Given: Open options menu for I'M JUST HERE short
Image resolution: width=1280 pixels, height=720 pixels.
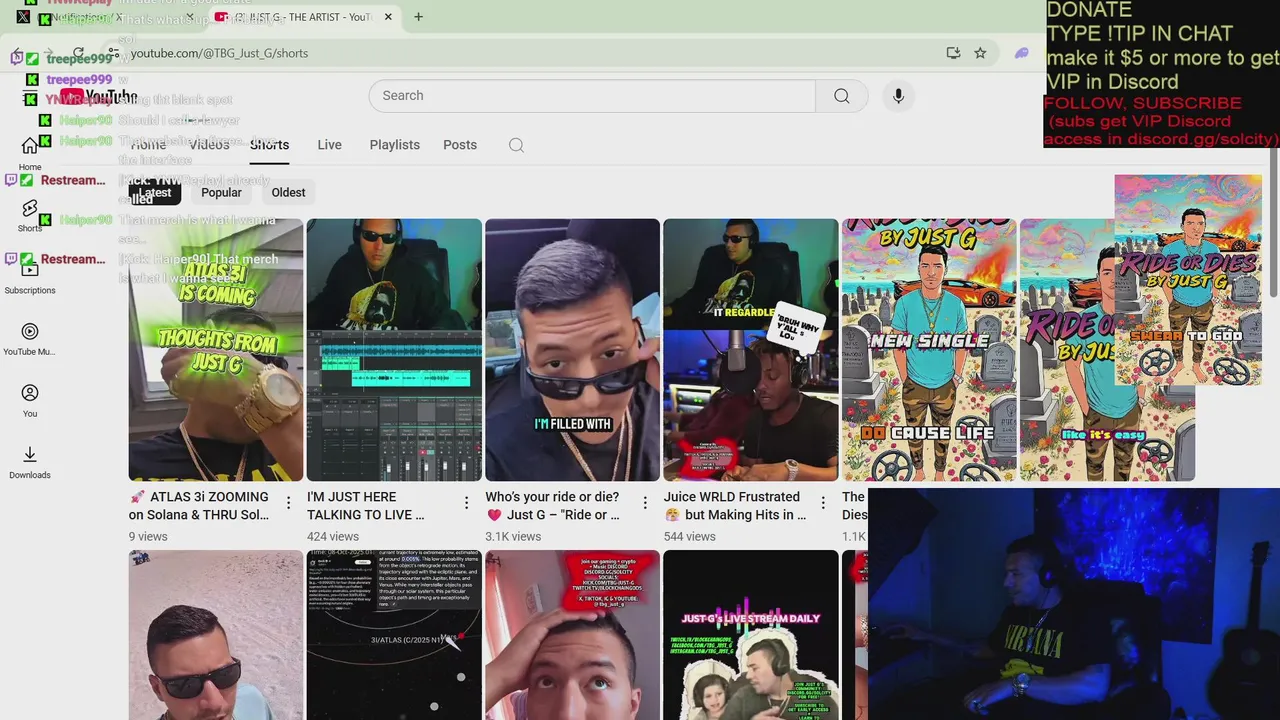Looking at the screenshot, I should pyautogui.click(x=467, y=503).
